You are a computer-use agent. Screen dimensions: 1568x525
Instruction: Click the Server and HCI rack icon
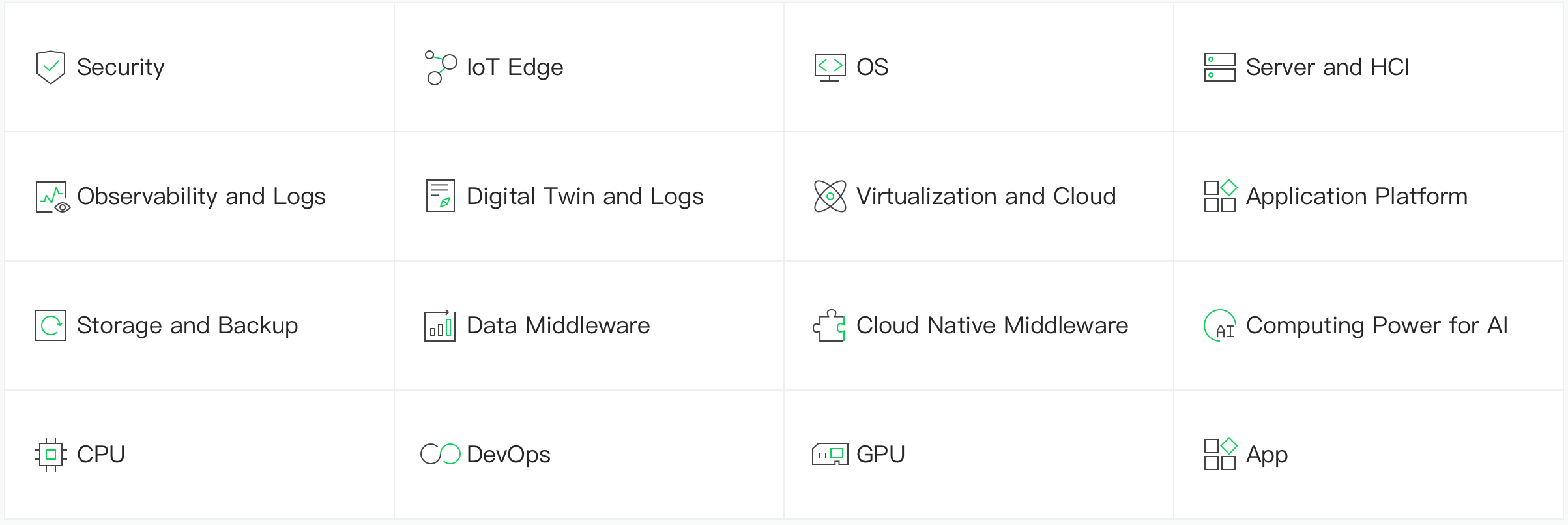1219,67
